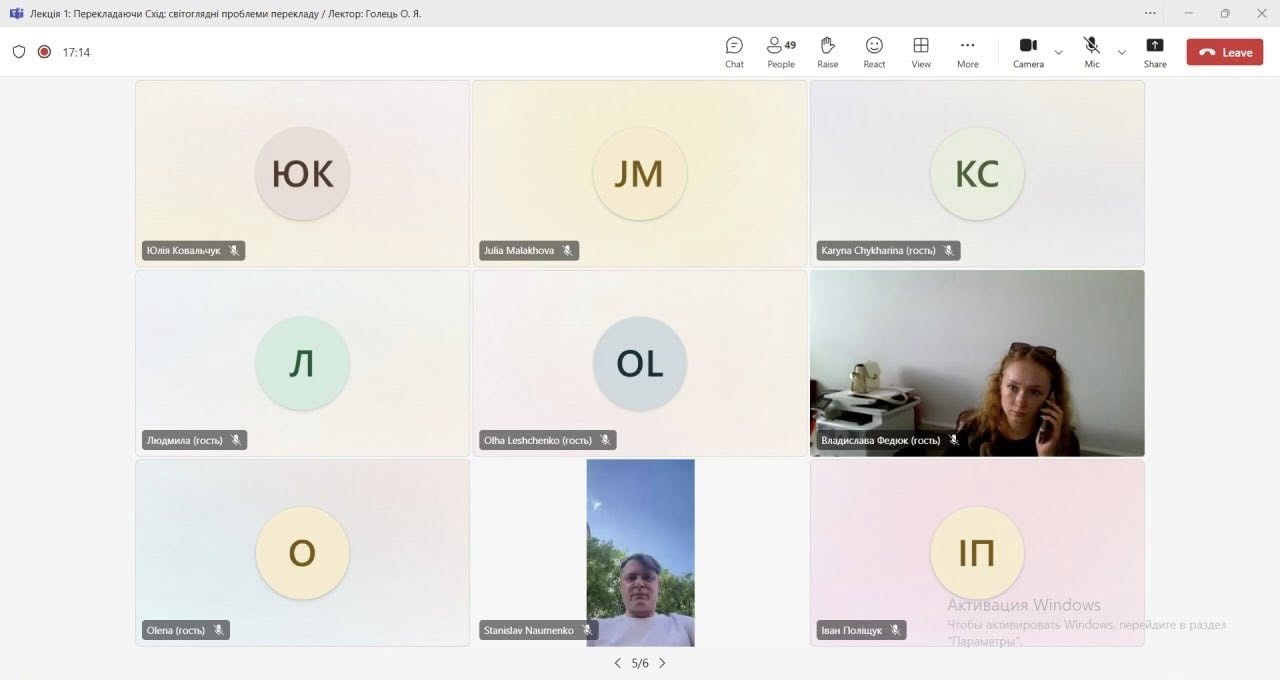Viewport: 1280px width, 680px height.
Task: Expand camera options dropdown arrow
Action: pos(1058,52)
